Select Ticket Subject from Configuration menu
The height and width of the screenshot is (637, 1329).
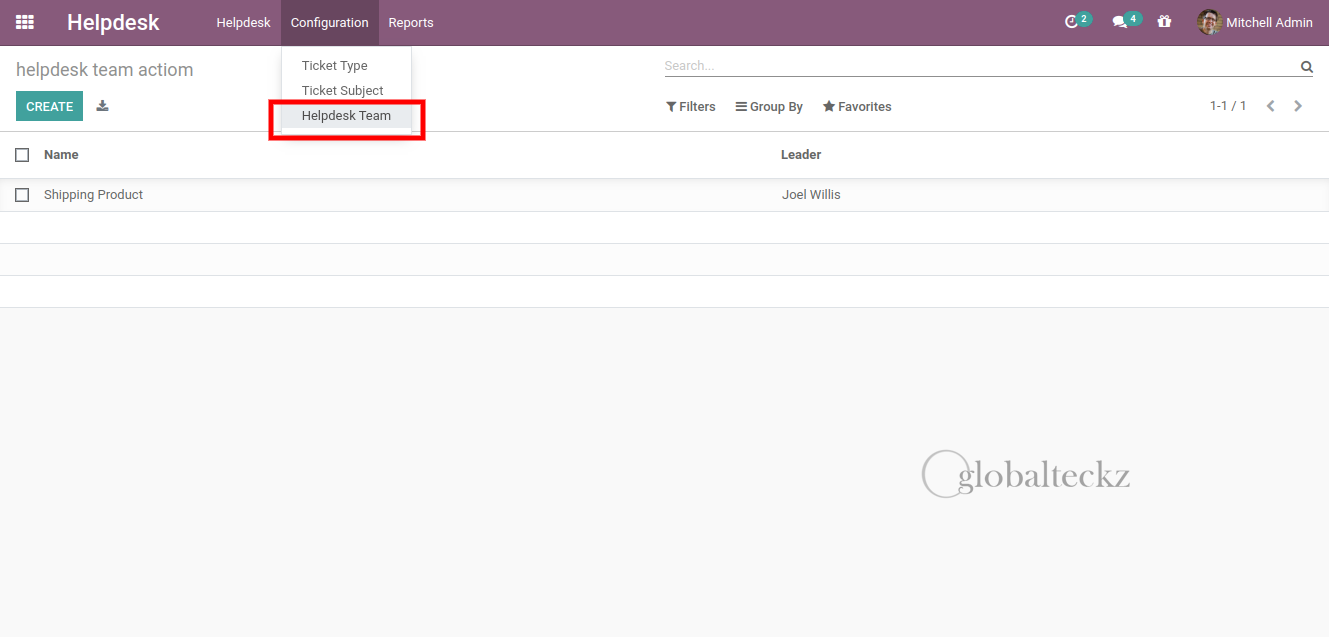(x=346, y=91)
